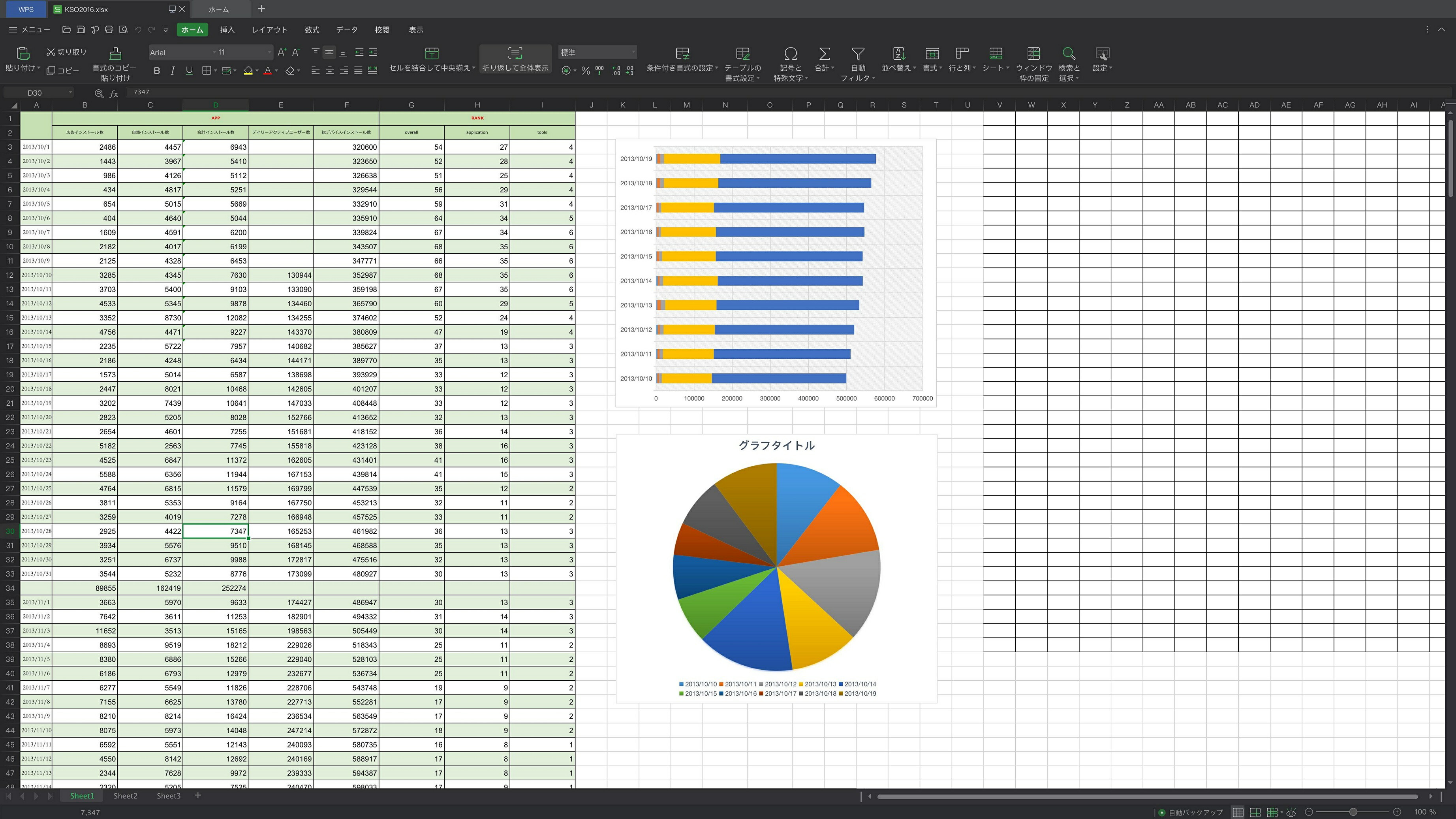
Task: Click the Paste (貼り付け) clipboard icon
Action: tap(23, 53)
